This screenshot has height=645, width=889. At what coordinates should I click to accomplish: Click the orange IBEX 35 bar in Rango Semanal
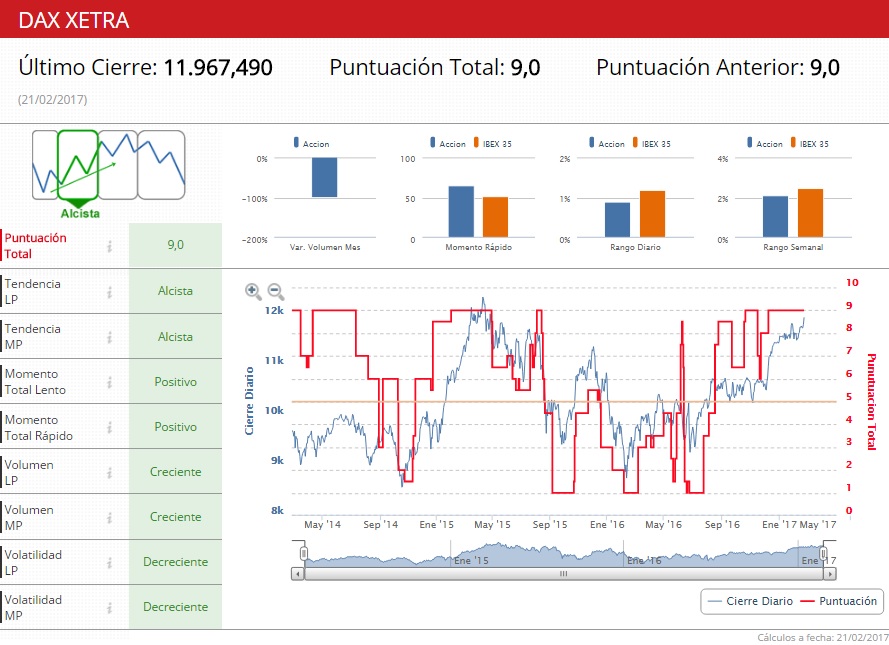click(810, 213)
